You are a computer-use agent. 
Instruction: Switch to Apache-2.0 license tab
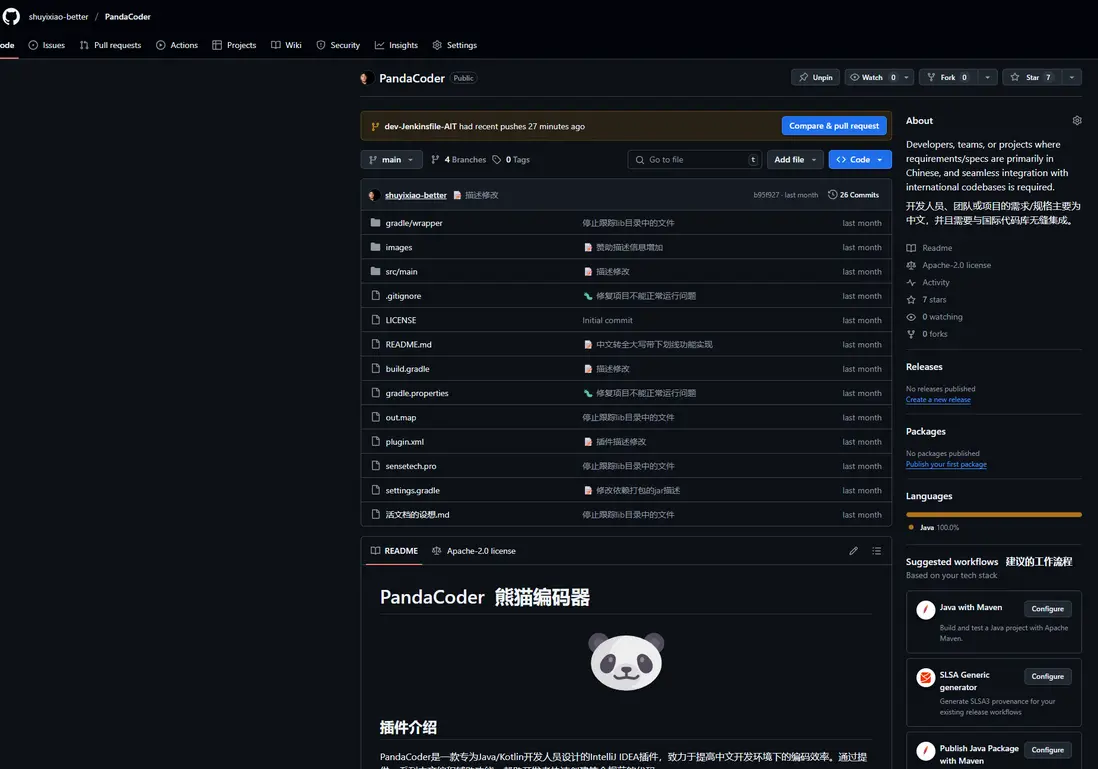pyautogui.click(x=474, y=551)
